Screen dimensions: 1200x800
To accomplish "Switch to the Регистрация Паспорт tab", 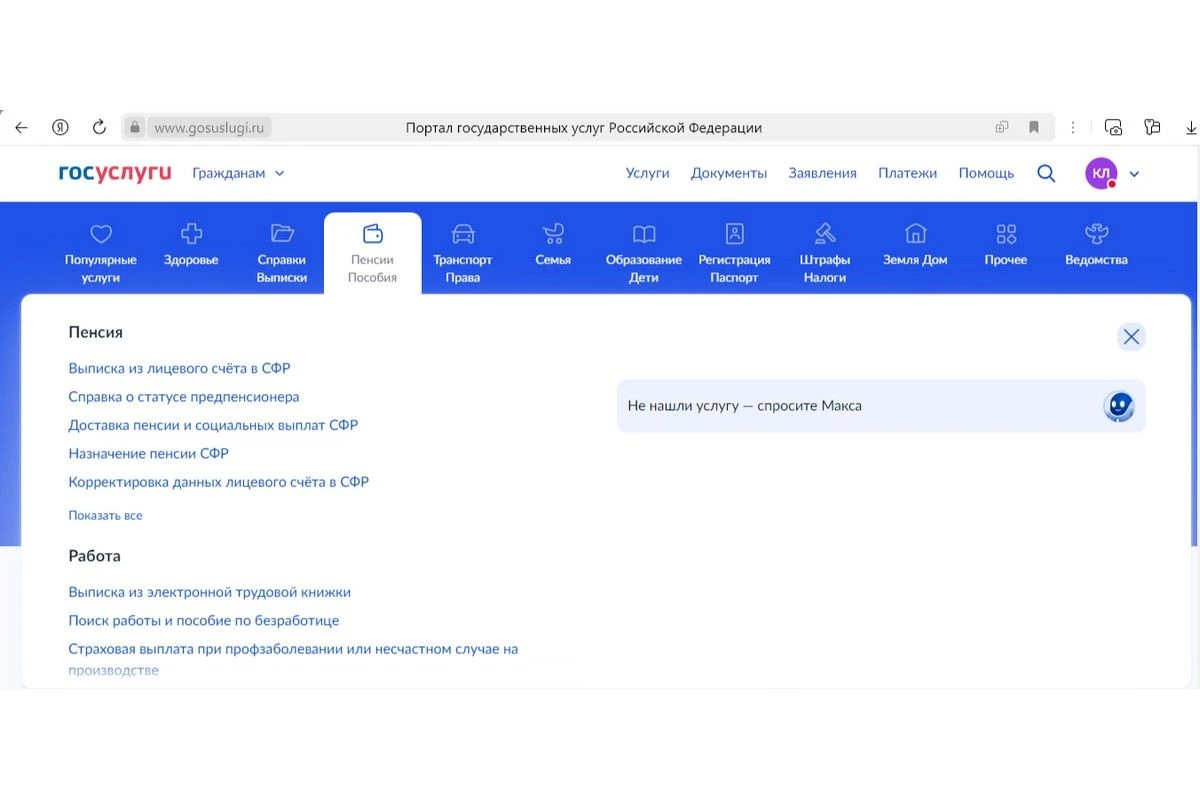I will click(735, 254).
